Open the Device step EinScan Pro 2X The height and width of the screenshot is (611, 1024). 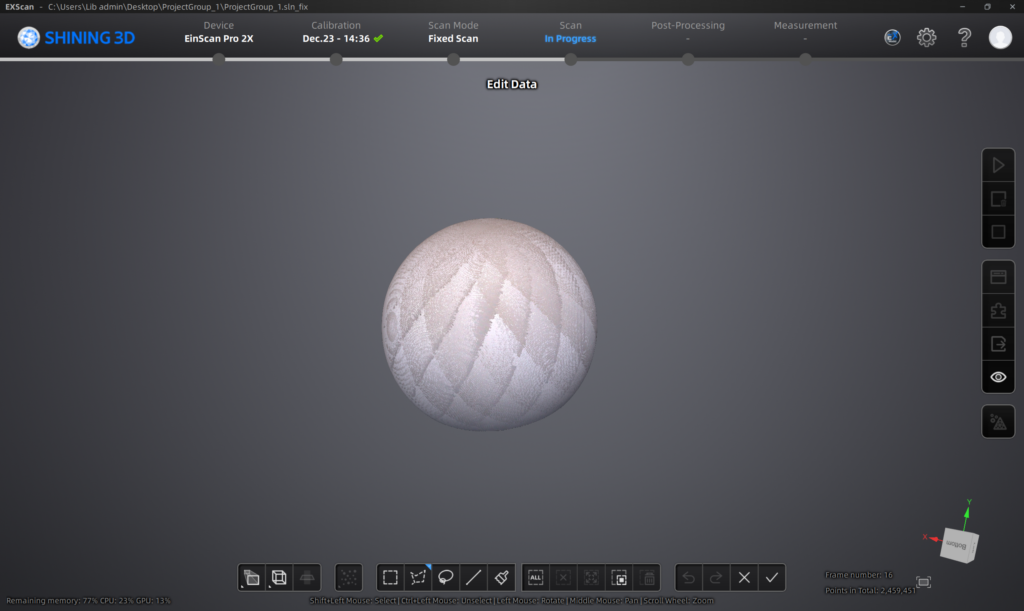218,32
